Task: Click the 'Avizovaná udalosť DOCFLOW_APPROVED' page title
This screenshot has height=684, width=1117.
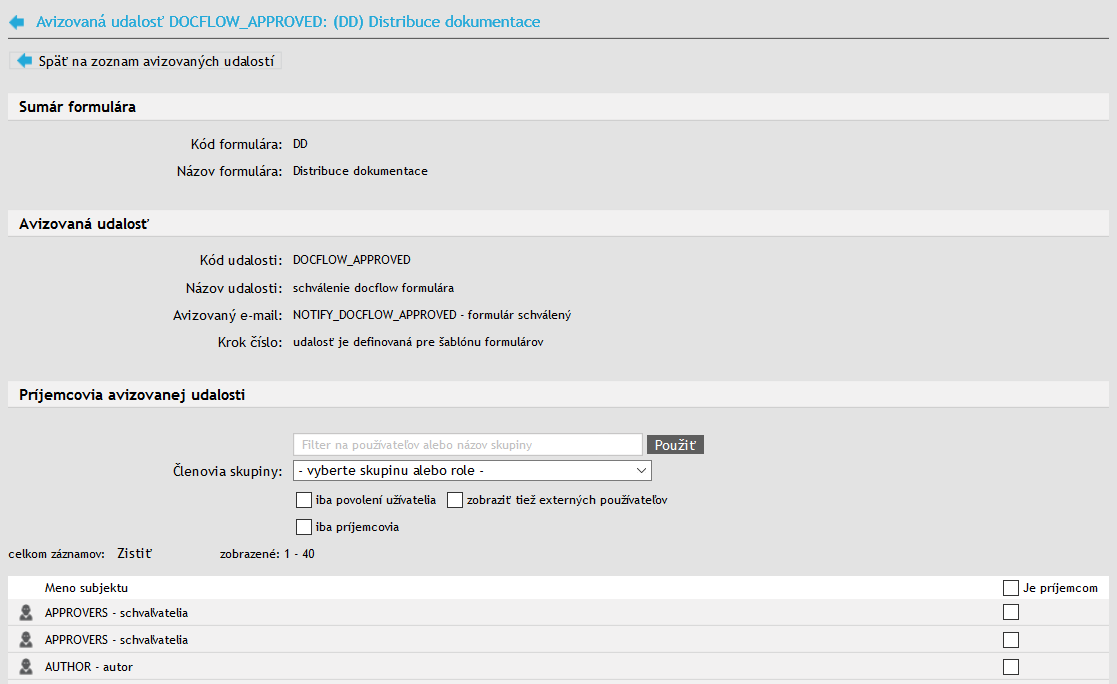Action: click(x=288, y=21)
